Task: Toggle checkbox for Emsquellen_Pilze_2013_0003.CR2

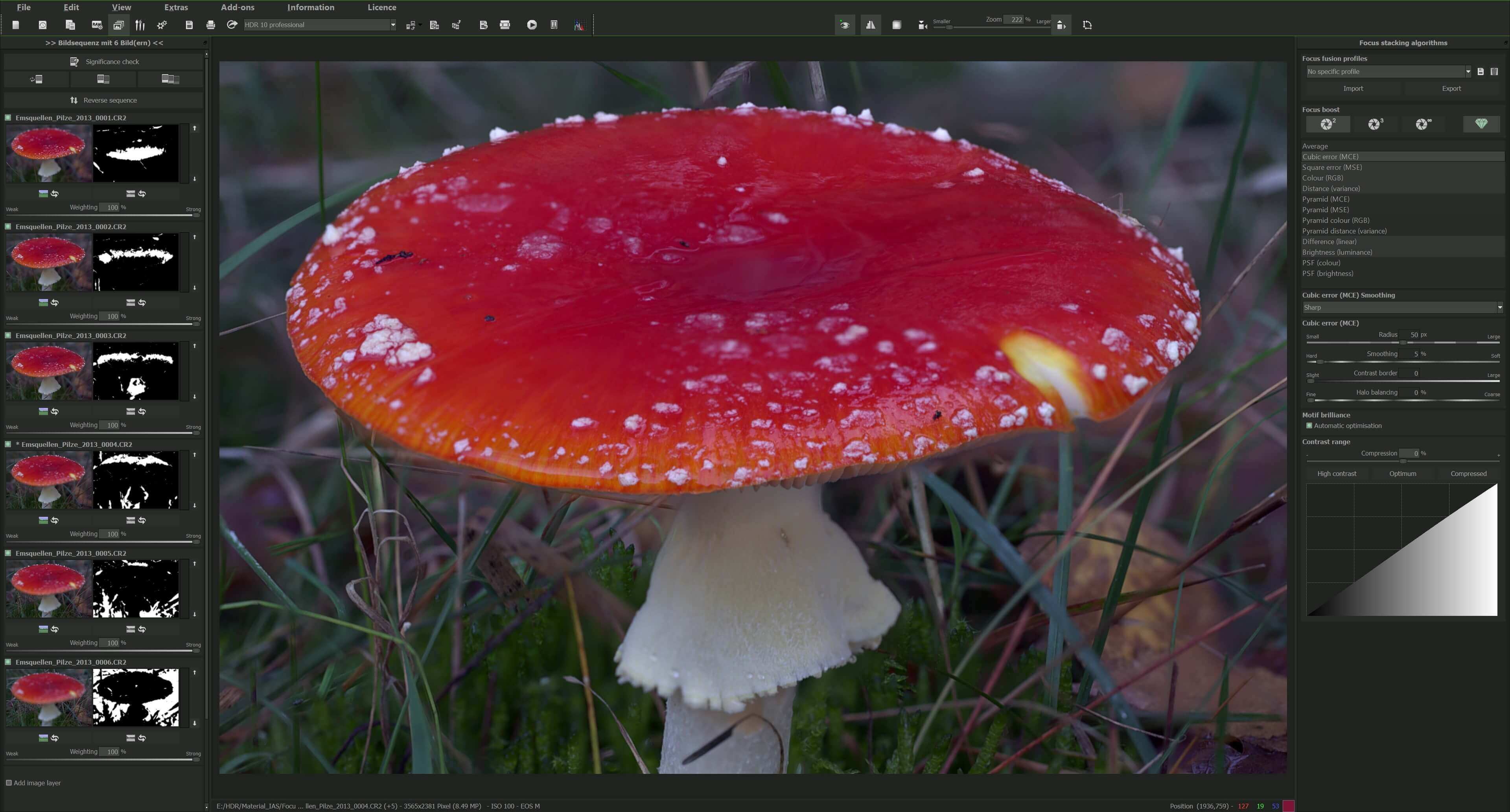Action: [8, 336]
